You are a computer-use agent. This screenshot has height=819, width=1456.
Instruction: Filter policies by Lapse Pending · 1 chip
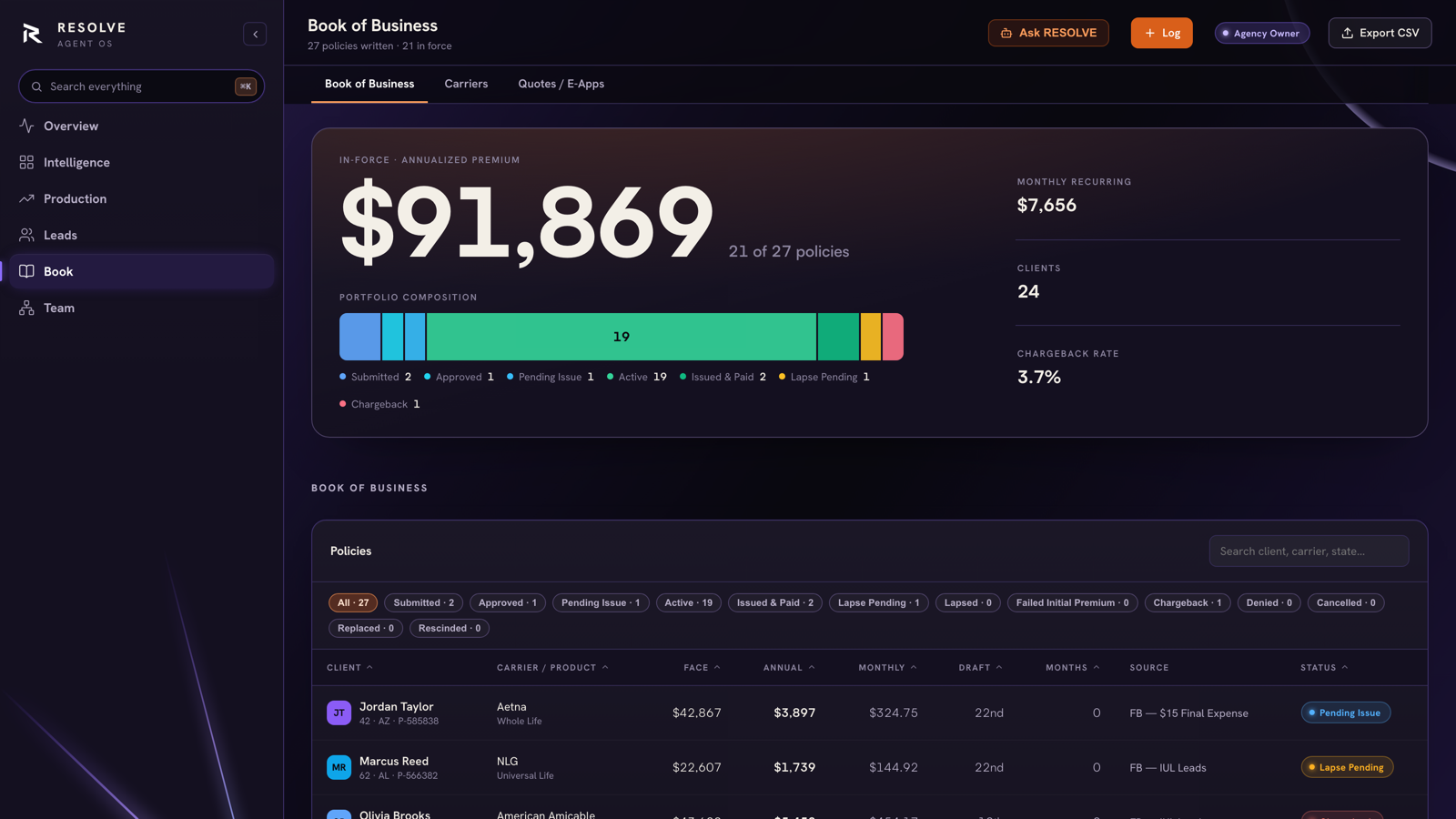click(879, 602)
